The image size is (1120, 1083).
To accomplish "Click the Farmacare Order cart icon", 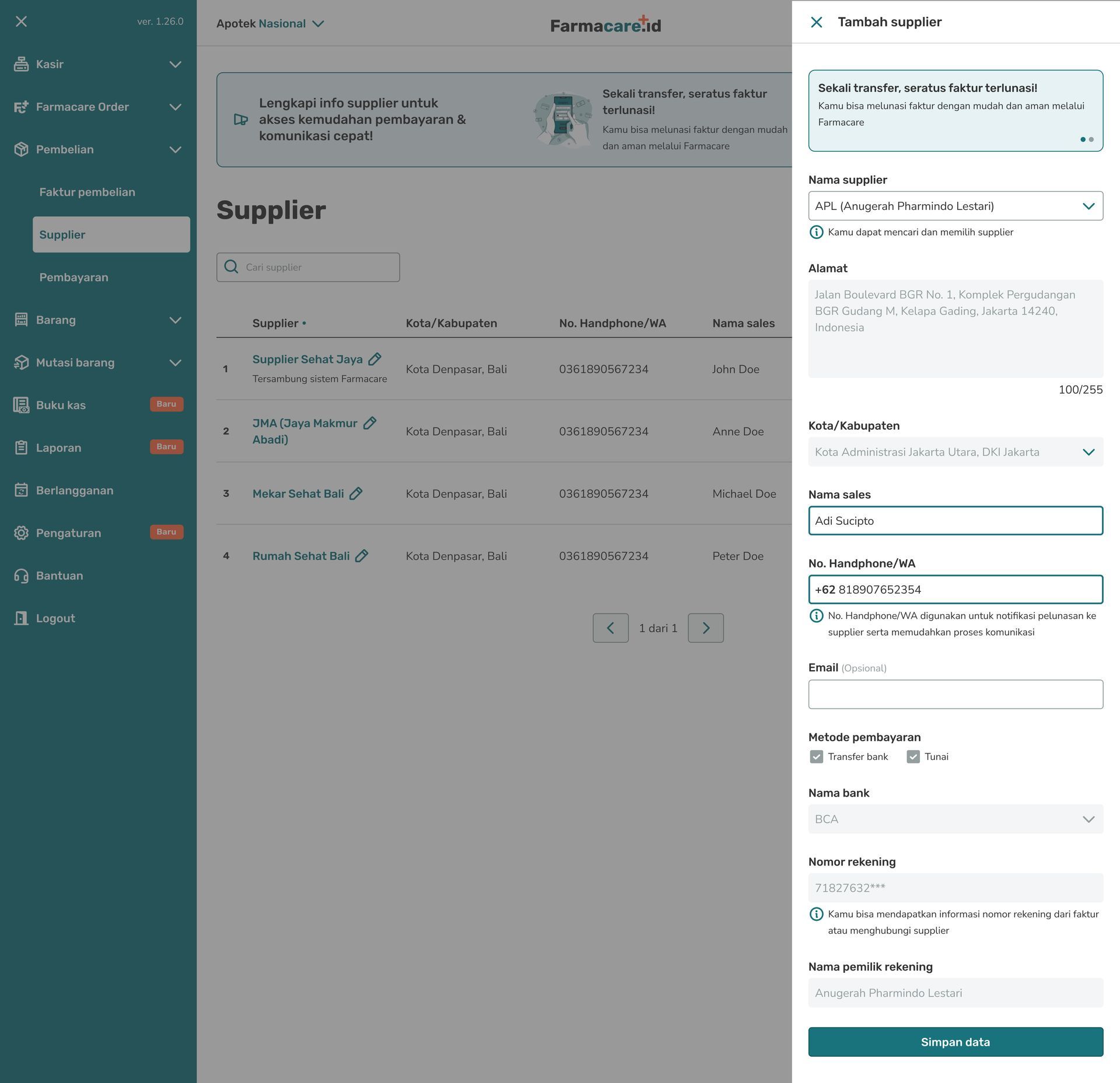I will [21, 107].
